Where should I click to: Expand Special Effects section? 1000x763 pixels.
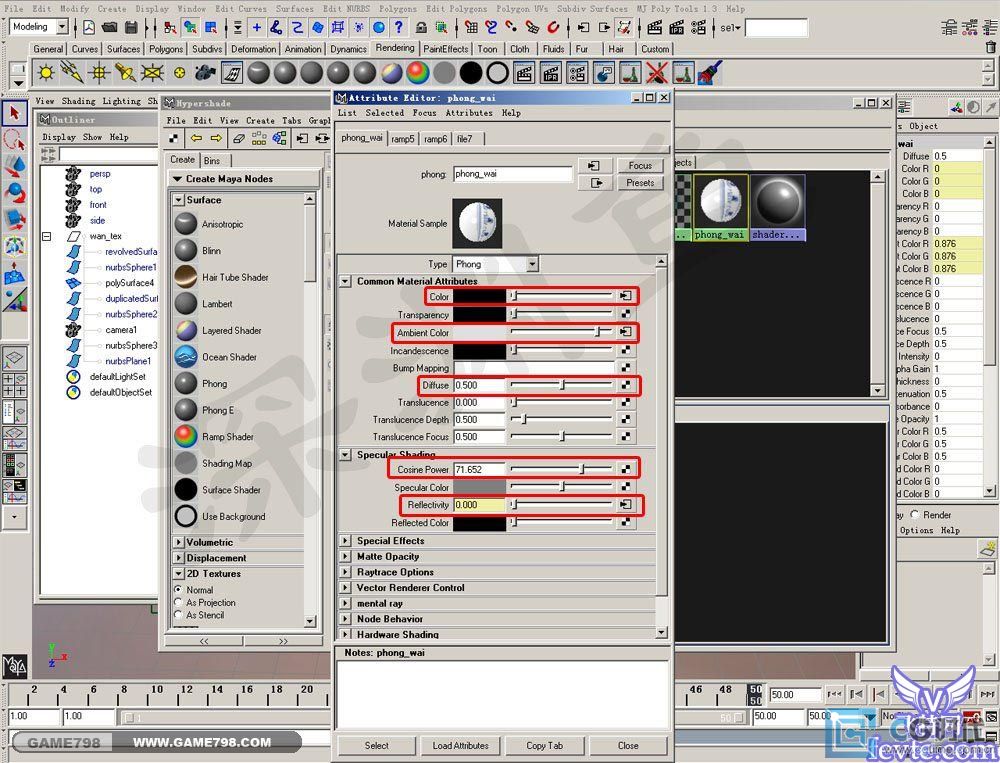pyautogui.click(x=345, y=541)
